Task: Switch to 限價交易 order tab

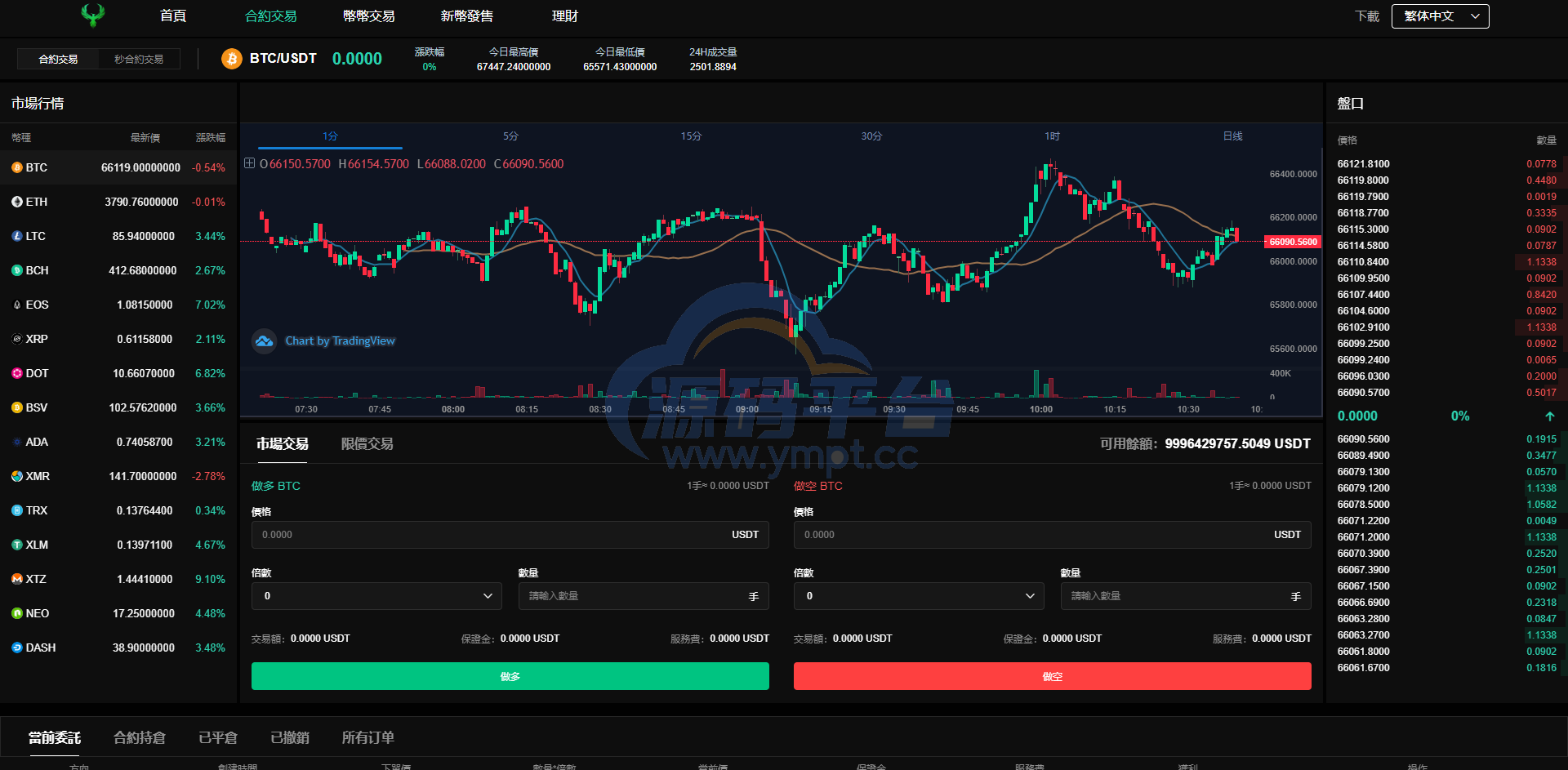Action: 367,444
